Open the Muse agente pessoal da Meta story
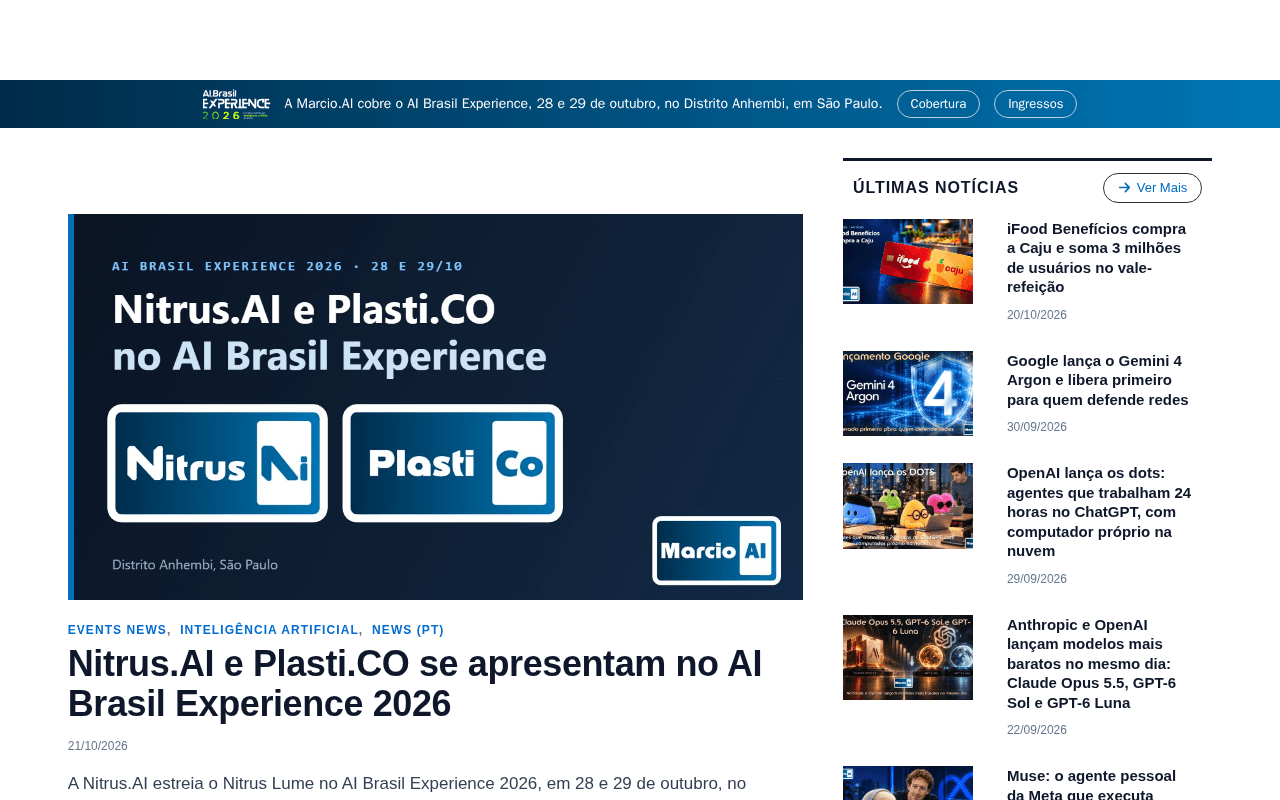 1092,784
